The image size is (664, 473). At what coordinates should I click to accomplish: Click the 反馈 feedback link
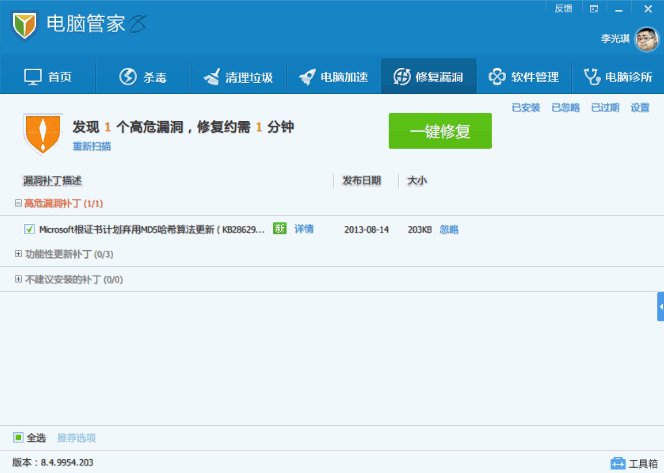coord(563,8)
